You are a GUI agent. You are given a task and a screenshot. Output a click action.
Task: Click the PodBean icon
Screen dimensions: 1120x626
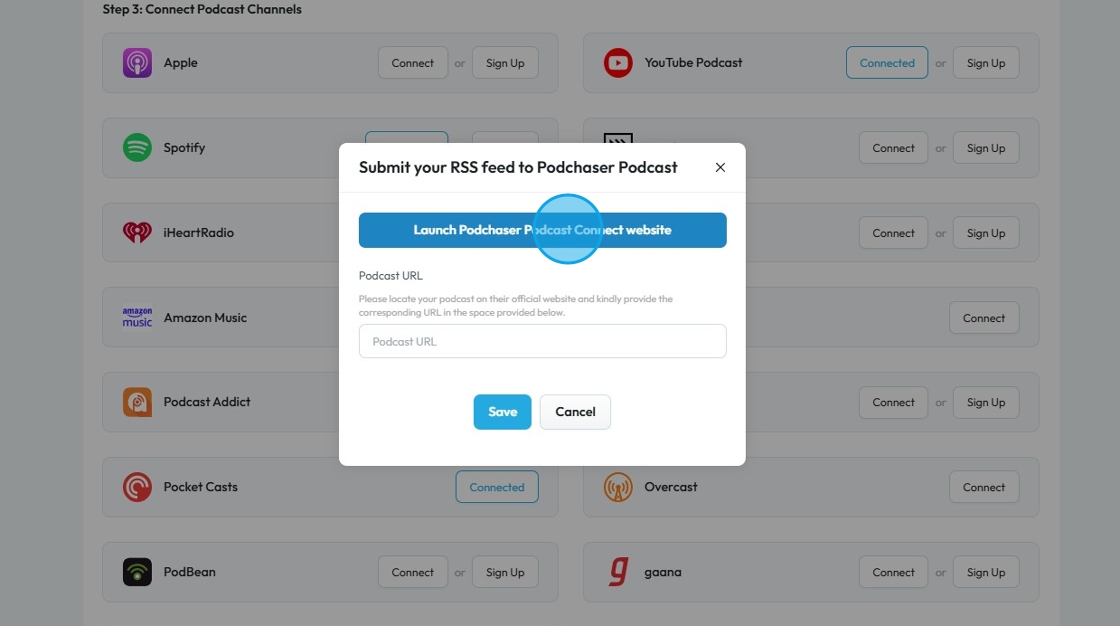(137, 572)
